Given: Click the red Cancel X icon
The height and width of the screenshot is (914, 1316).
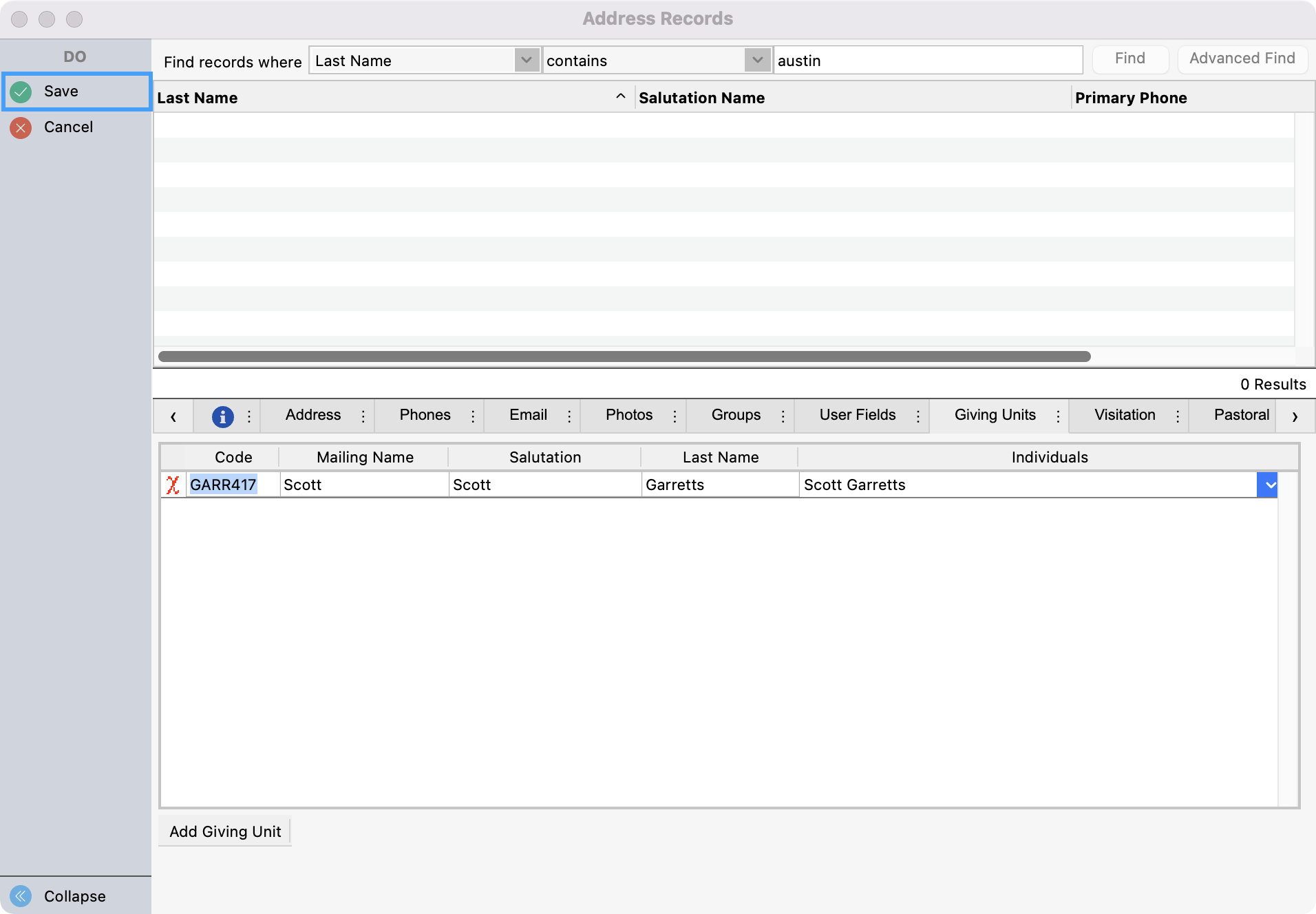Looking at the screenshot, I should tap(21, 127).
